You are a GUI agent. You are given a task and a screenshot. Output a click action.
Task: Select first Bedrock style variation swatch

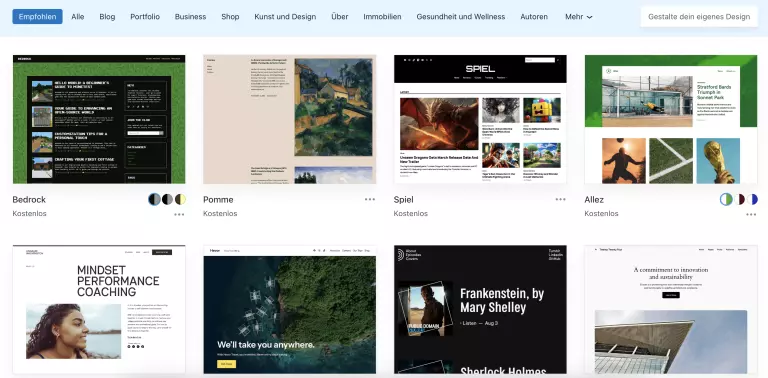(154, 199)
